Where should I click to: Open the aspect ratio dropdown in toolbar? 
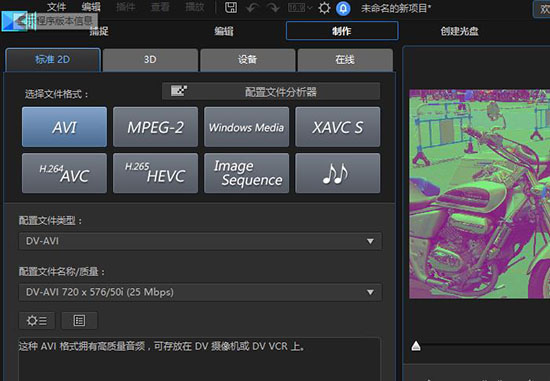tap(300, 8)
